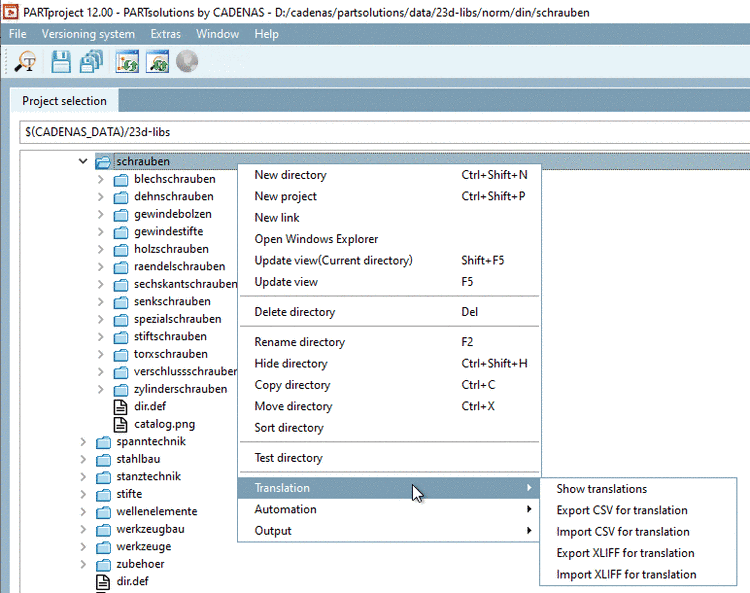Choose Sort directory
The image size is (750, 593).
(x=389, y=428)
